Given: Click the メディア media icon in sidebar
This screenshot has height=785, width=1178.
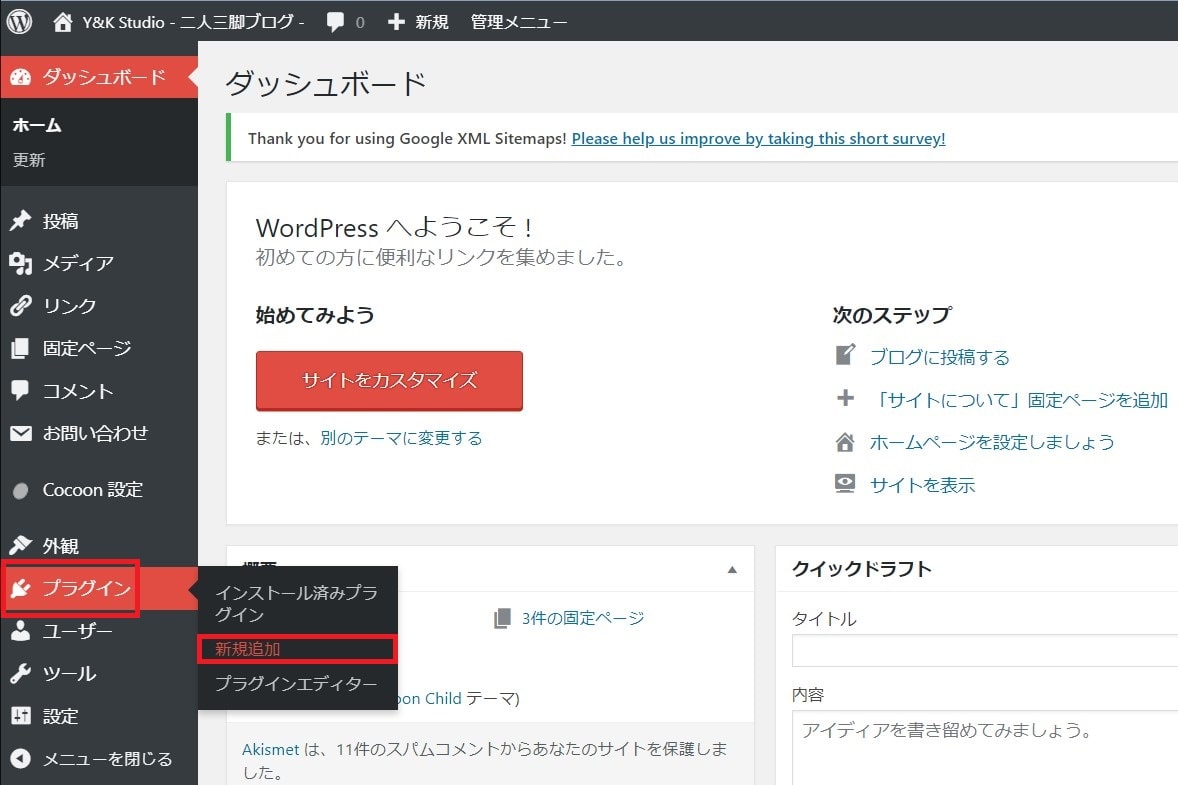Looking at the screenshot, I should point(21,264).
